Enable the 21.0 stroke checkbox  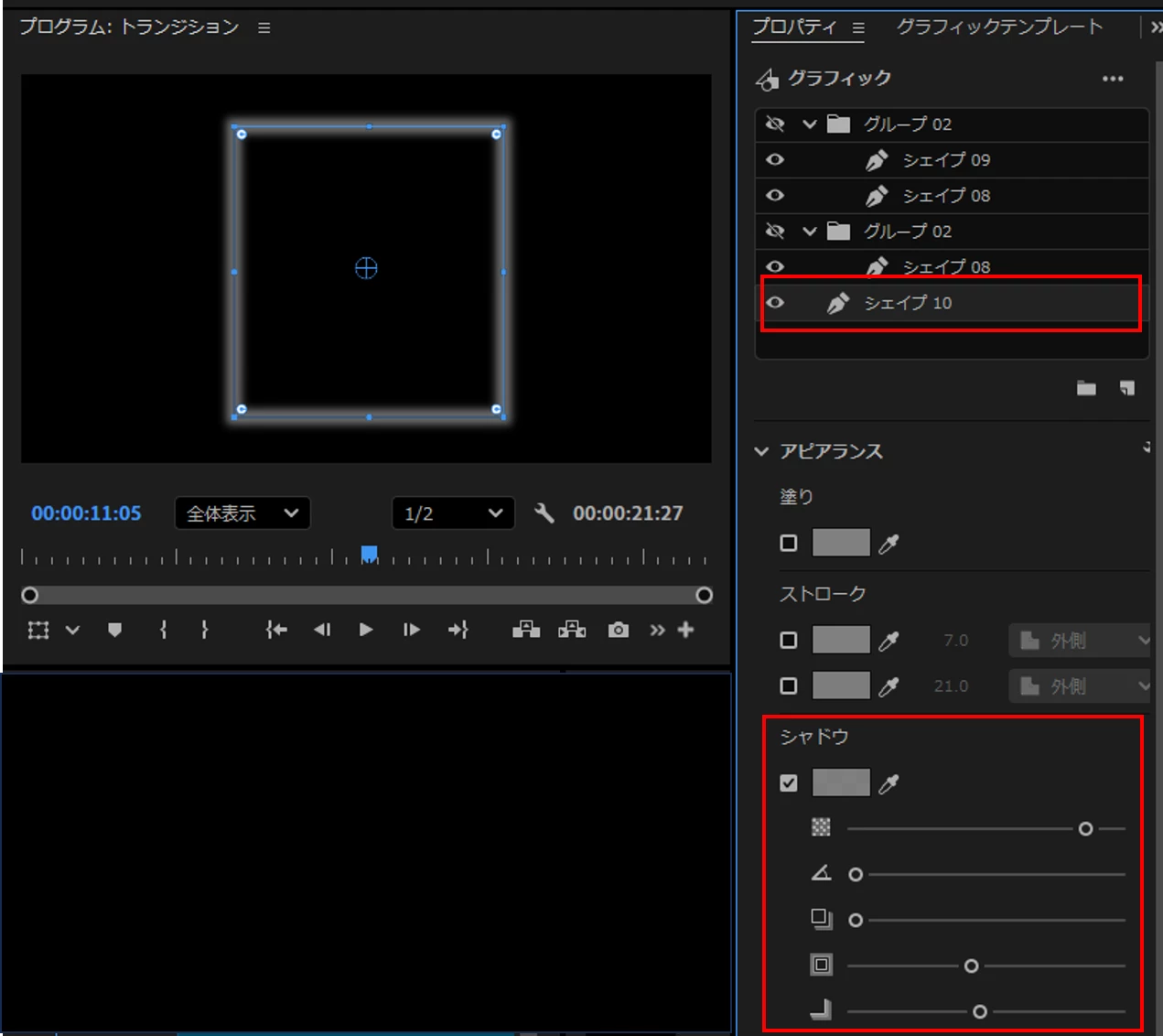[789, 685]
